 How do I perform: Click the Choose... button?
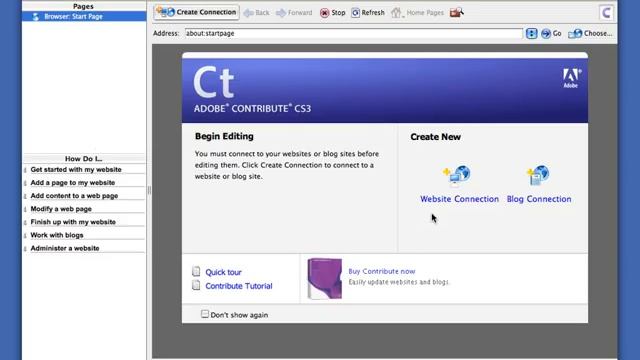(x=590, y=33)
